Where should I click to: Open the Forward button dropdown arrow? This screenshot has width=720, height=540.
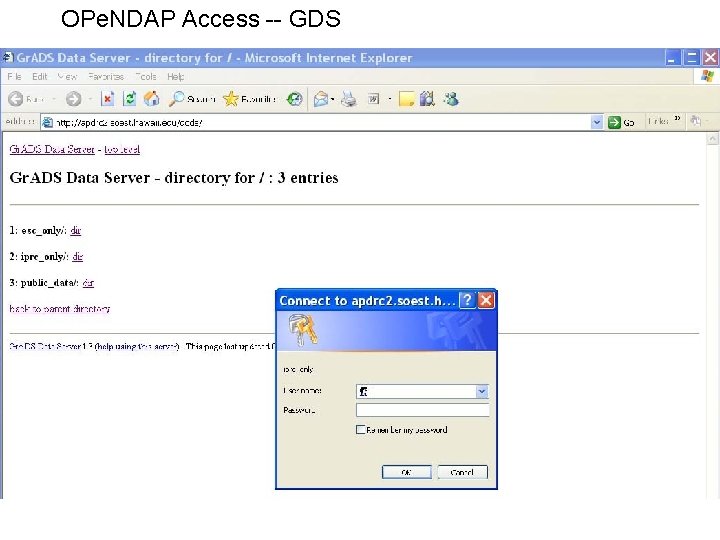[x=90, y=99]
